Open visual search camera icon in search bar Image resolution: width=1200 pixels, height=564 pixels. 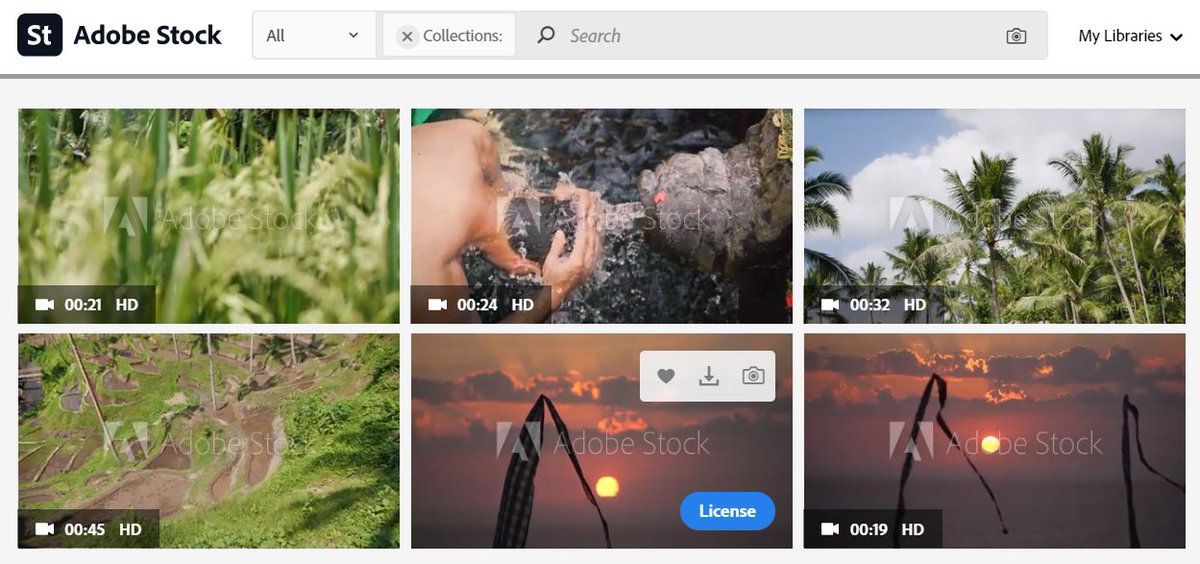pos(1016,36)
